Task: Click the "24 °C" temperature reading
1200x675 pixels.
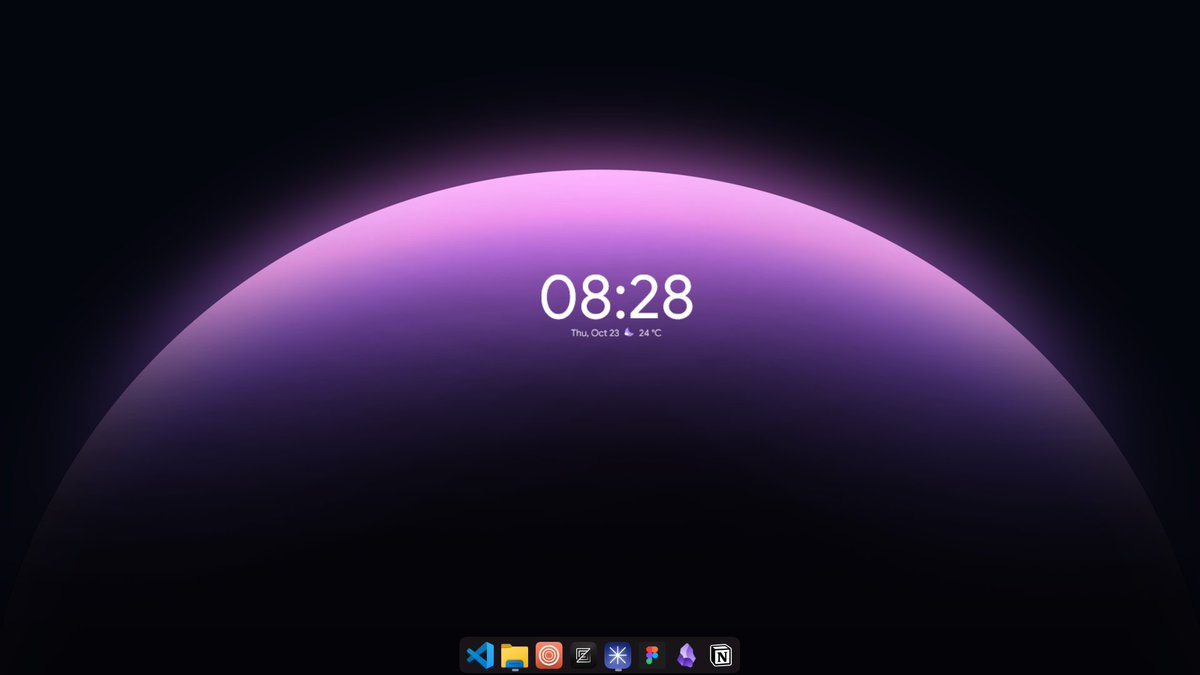Action: [650, 333]
